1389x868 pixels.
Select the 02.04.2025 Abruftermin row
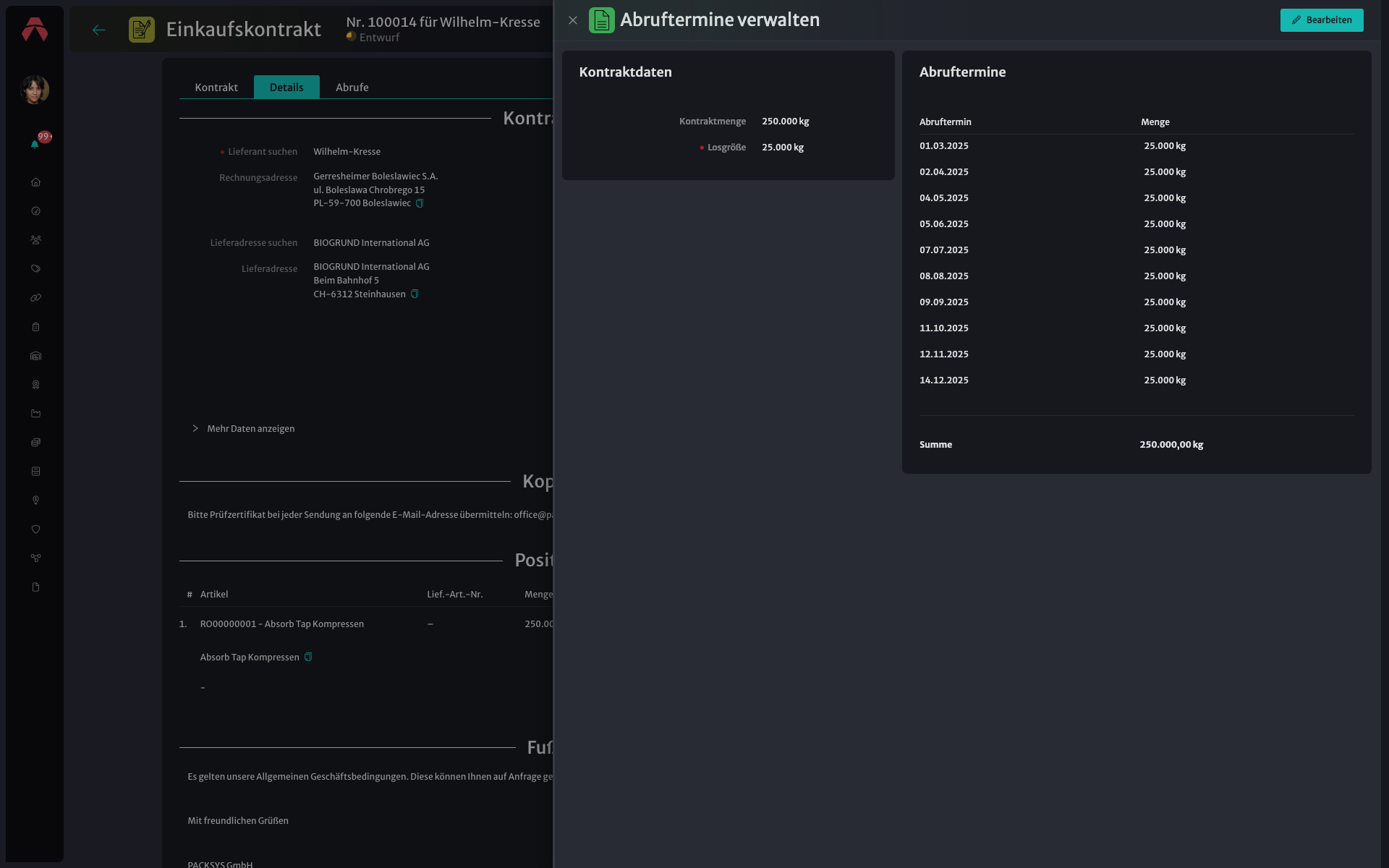1137,171
